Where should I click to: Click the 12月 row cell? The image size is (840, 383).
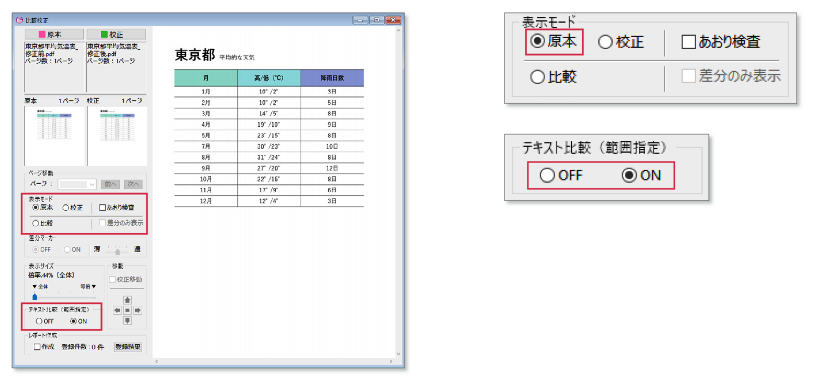206,201
